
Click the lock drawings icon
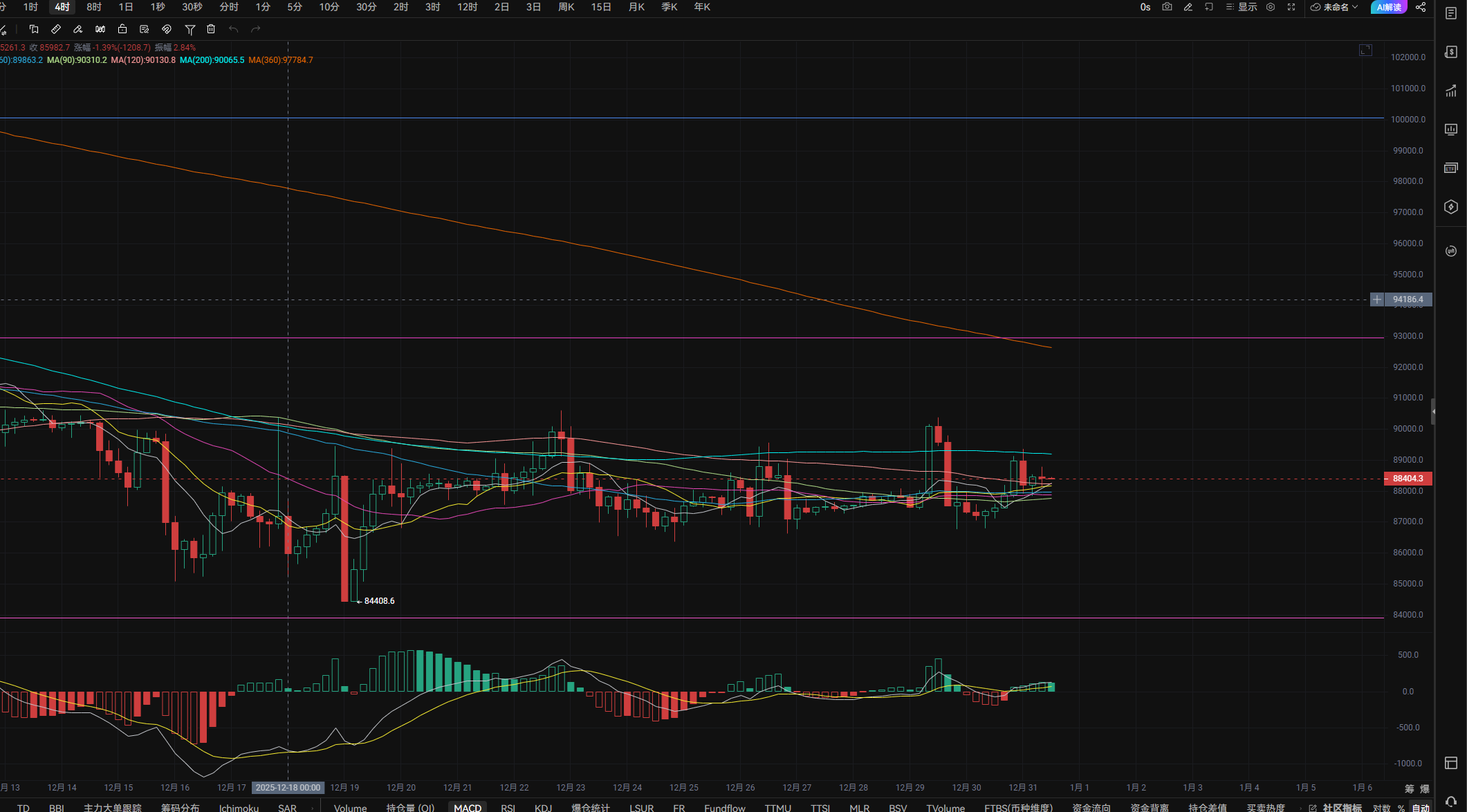pyautogui.click(x=122, y=29)
